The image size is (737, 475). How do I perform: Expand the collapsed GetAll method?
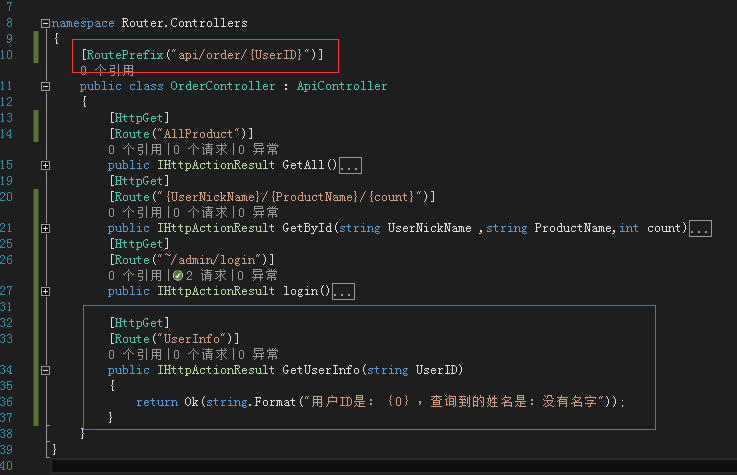(45, 165)
